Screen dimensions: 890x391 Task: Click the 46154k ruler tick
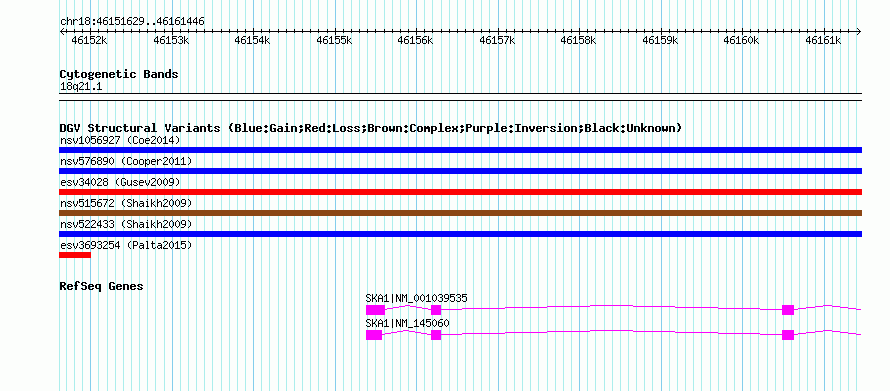coord(253,40)
